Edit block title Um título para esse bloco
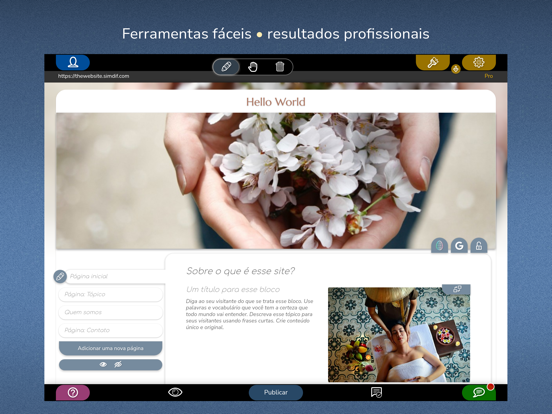The width and height of the screenshot is (552, 414). pos(233,290)
